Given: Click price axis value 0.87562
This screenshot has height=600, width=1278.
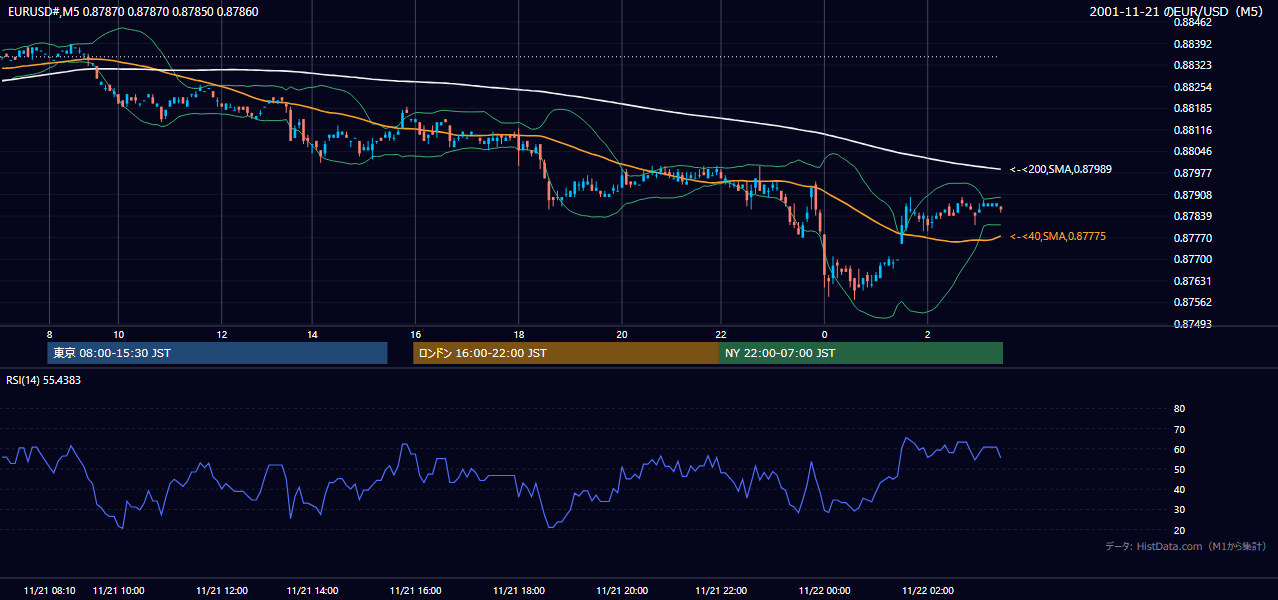Looking at the screenshot, I should (x=1192, y=302).
